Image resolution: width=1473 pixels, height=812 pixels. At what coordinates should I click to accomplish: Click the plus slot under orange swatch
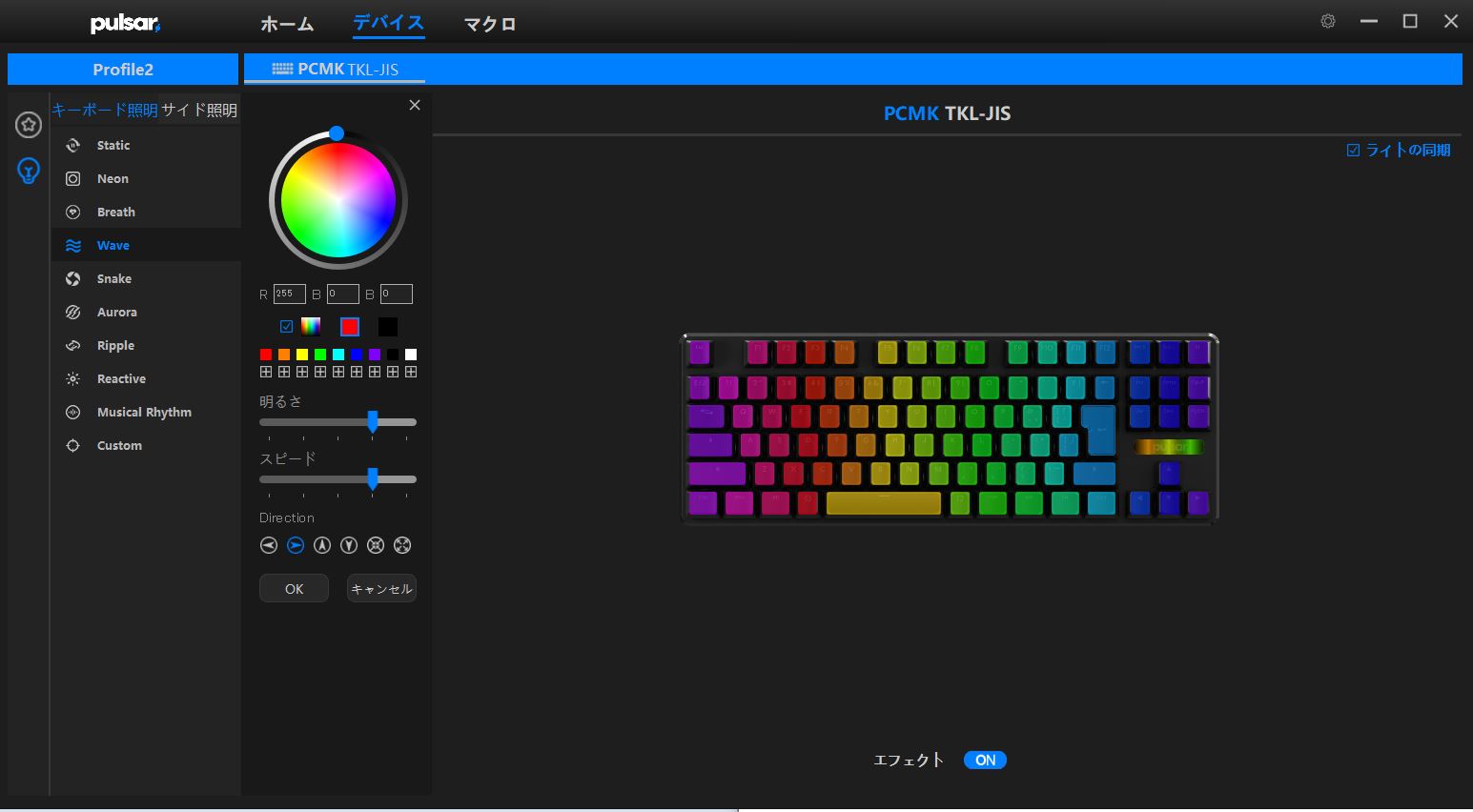point(284,372)
